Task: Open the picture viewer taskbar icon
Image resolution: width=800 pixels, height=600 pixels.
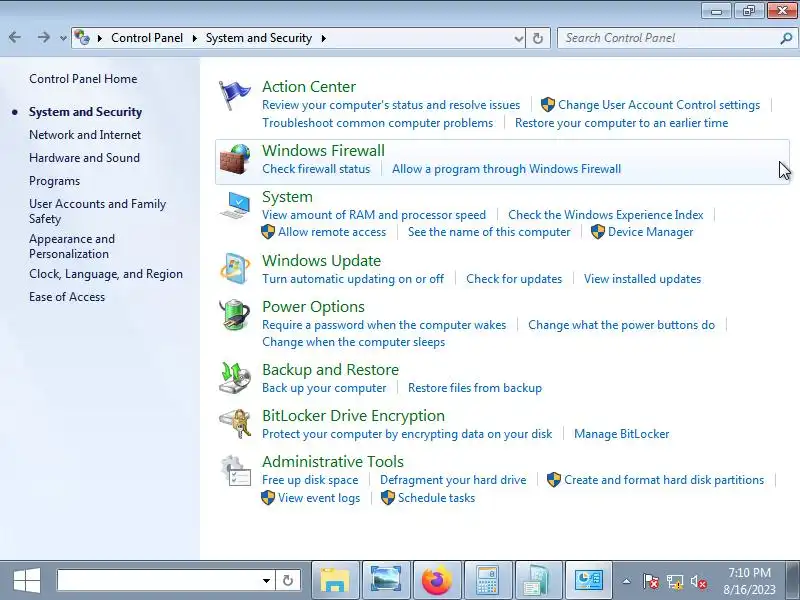Action: coord(386,580)
